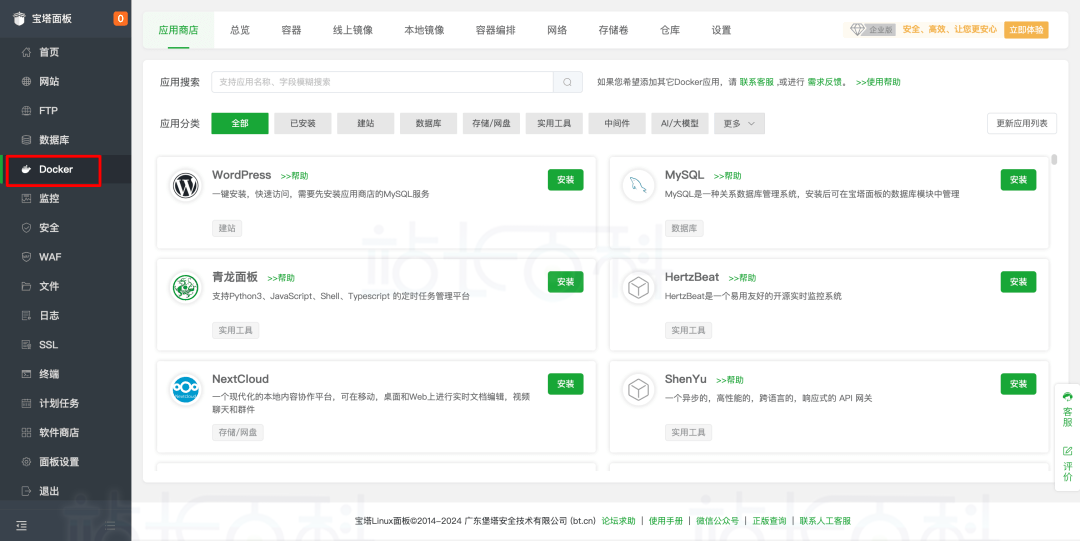
Task: Click the WordPress app logo icon
Action: [185, 186]
